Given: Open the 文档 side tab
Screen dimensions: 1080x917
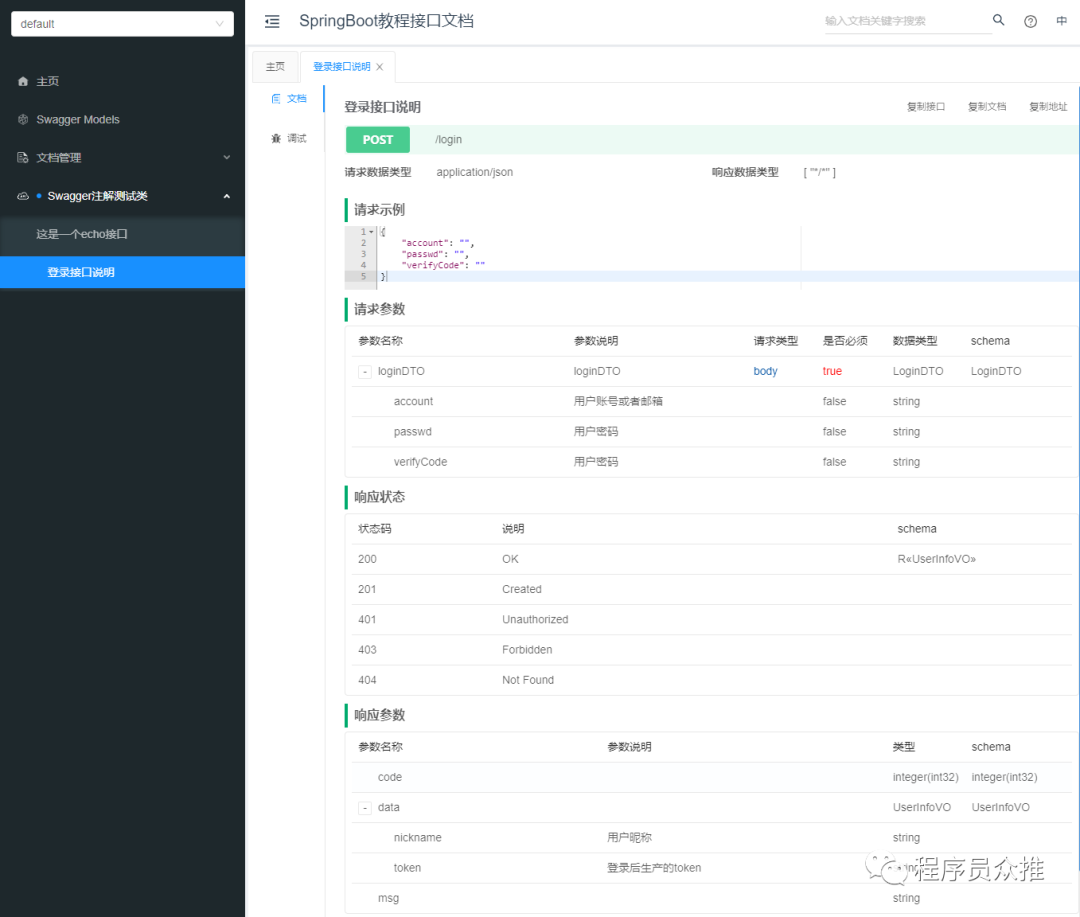Looking at the screenshot, I should (x=289, y=99).
